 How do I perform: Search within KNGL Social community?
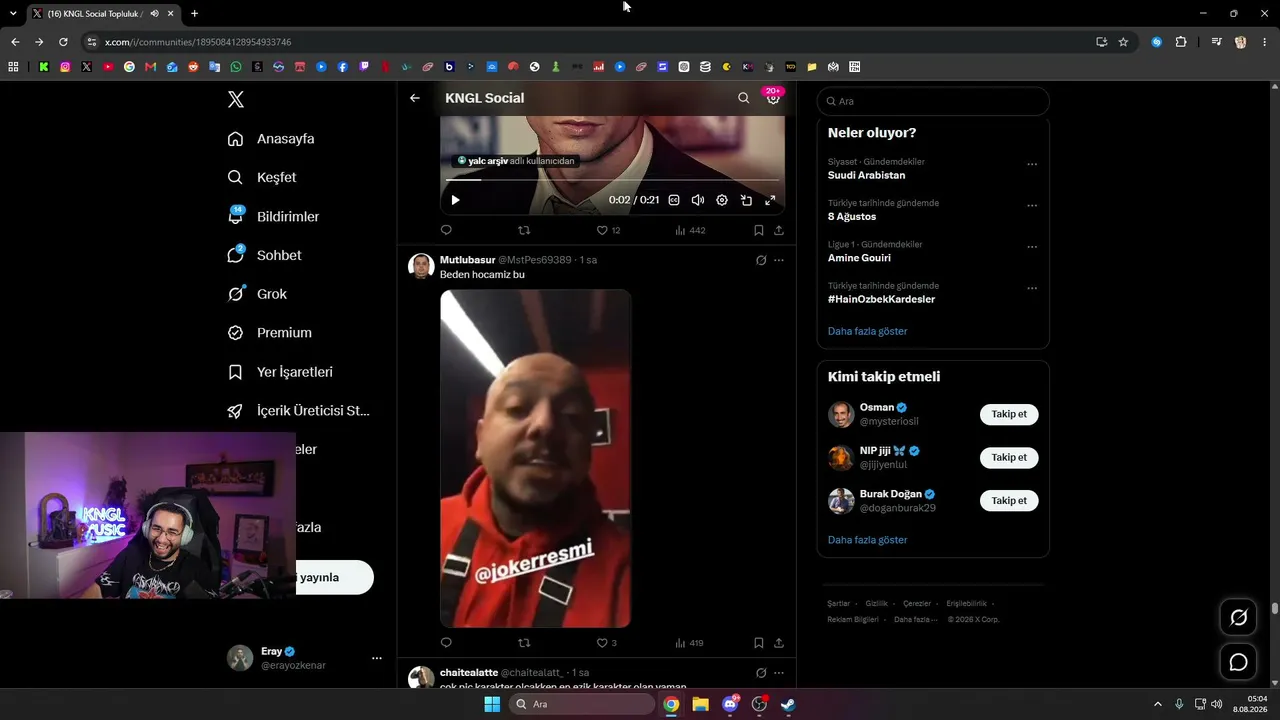[743, 98]
